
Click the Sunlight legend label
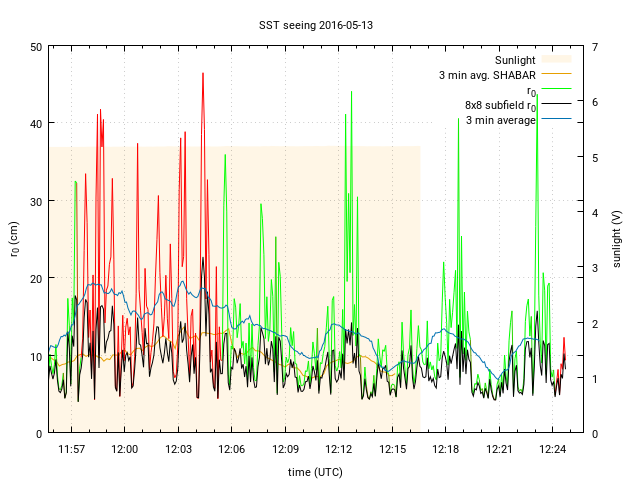click(x=516, y=60)
